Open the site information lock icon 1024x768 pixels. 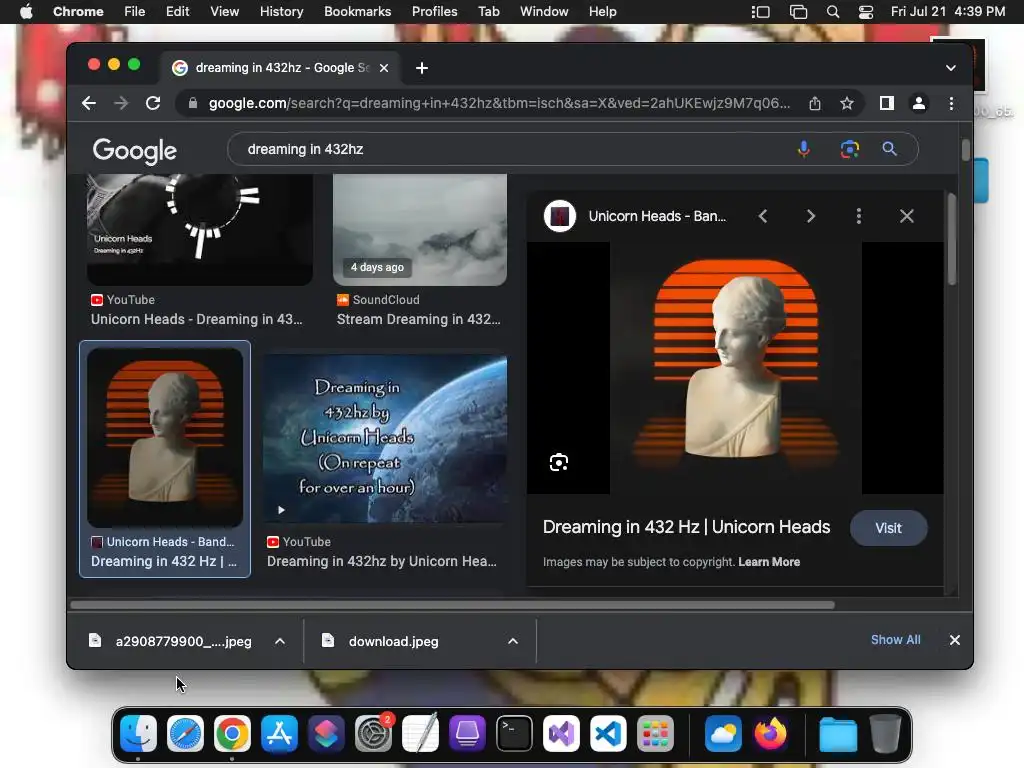pos(193,103)
